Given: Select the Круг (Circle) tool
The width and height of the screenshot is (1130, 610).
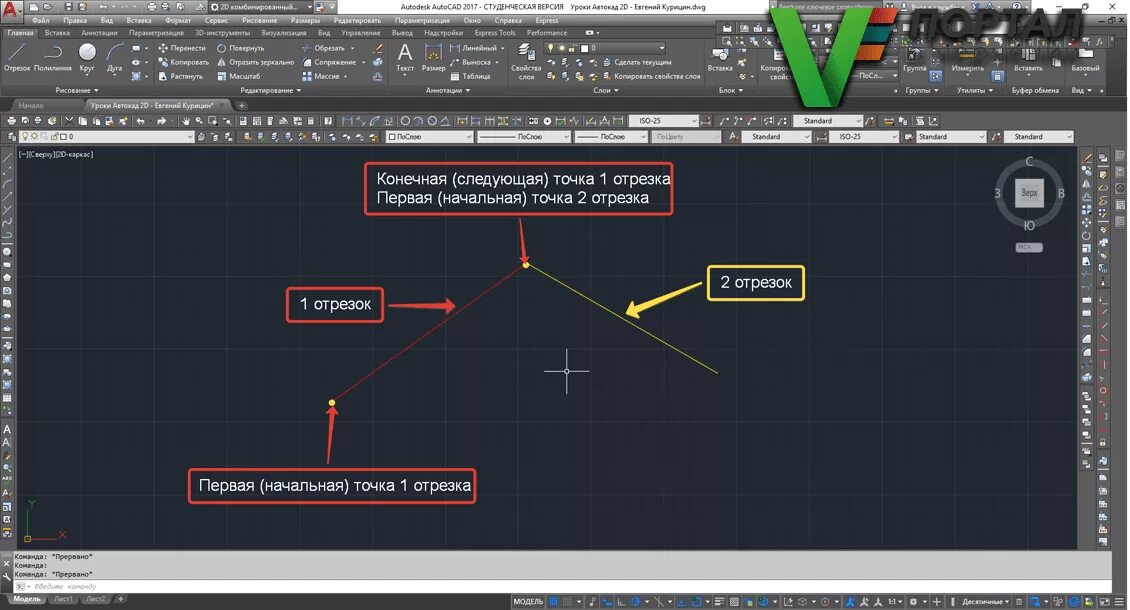Looking at the screenshot, I should (87, 58).
